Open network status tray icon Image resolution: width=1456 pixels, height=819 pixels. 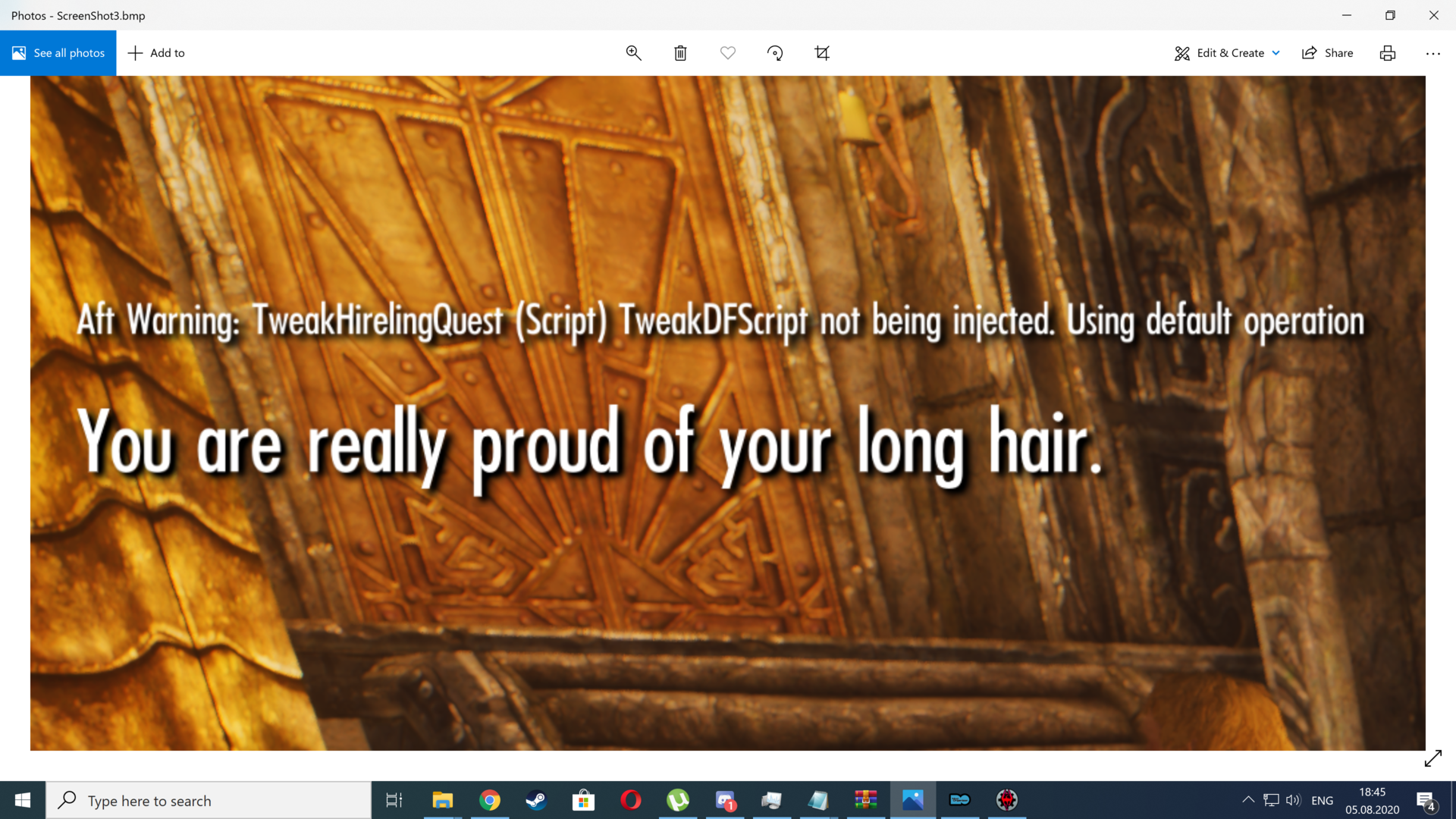(x=1272, y=800)
